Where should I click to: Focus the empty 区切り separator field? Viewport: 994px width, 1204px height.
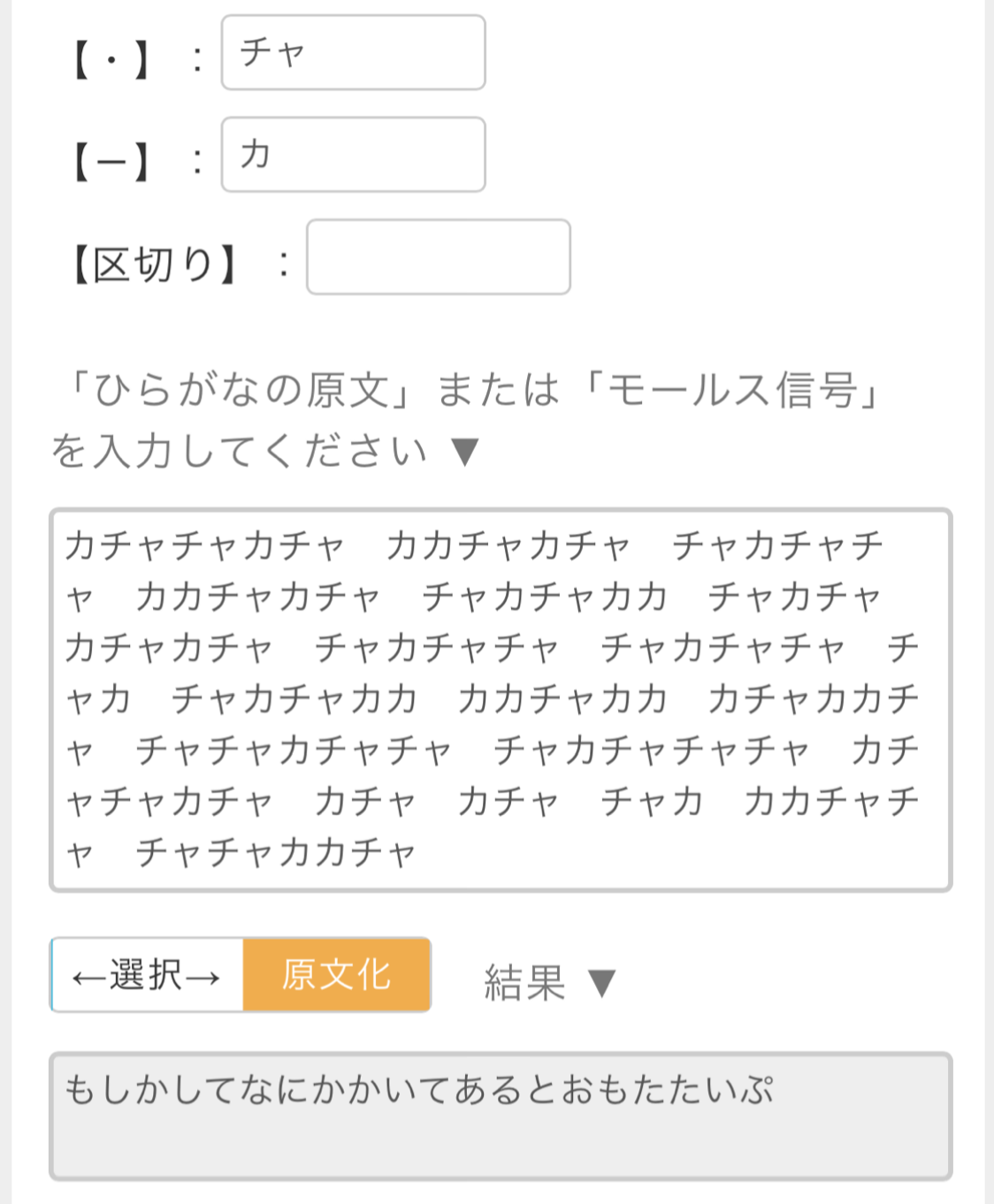click(x=438, y=257)
